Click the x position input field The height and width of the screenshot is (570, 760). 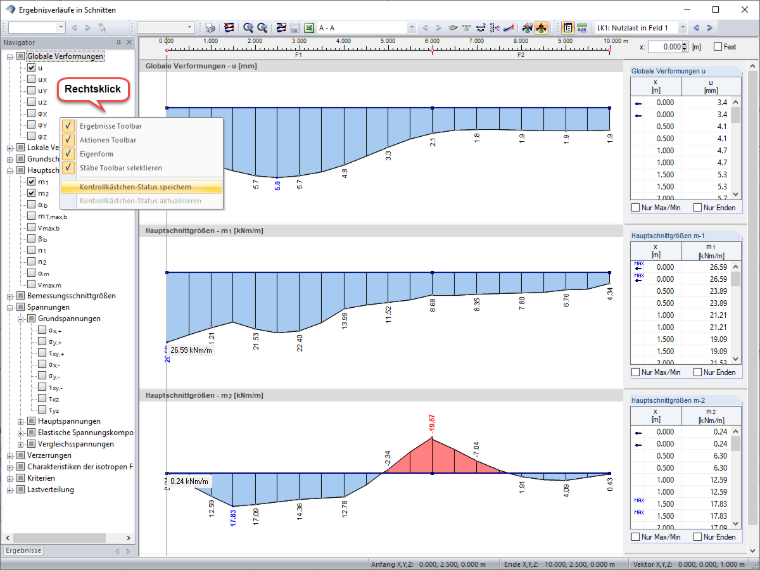pos(665,47)
